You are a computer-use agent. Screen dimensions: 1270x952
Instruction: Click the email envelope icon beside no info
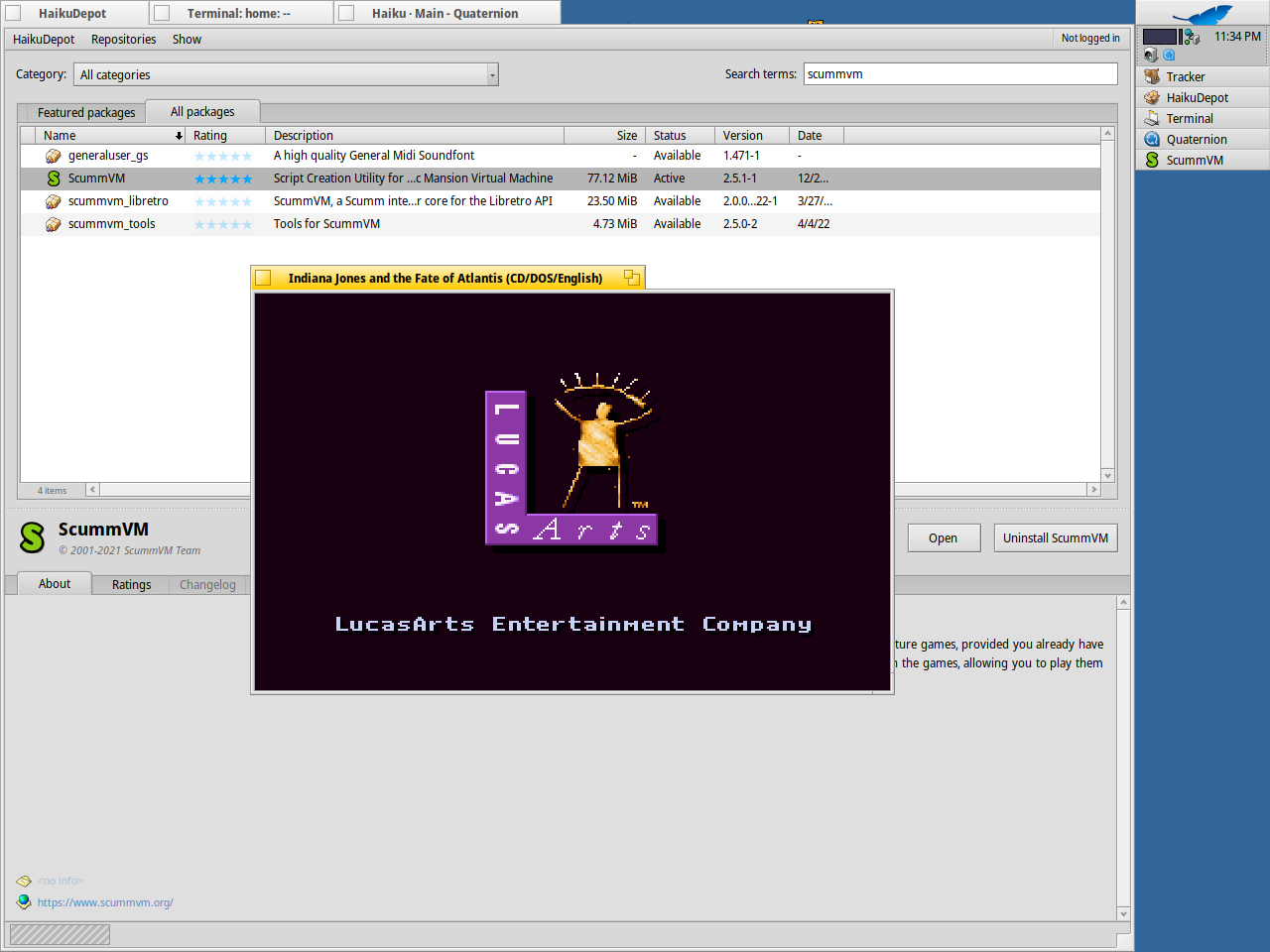pos(24,881)
